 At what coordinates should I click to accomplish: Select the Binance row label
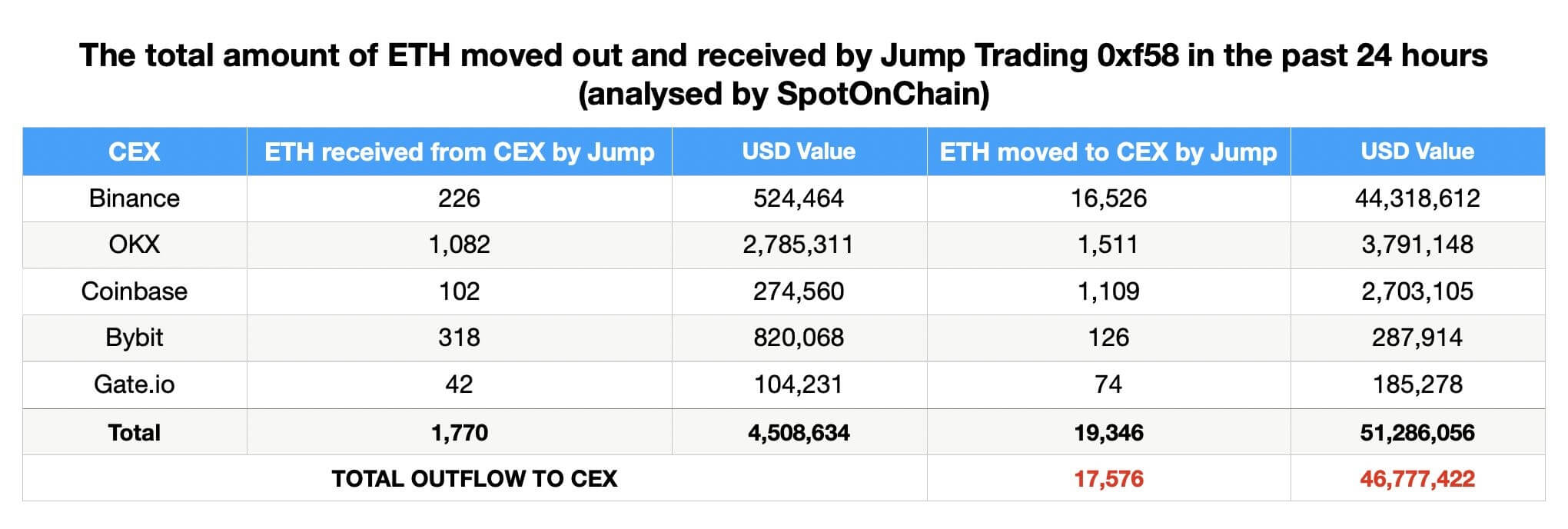tap(135, 198)
